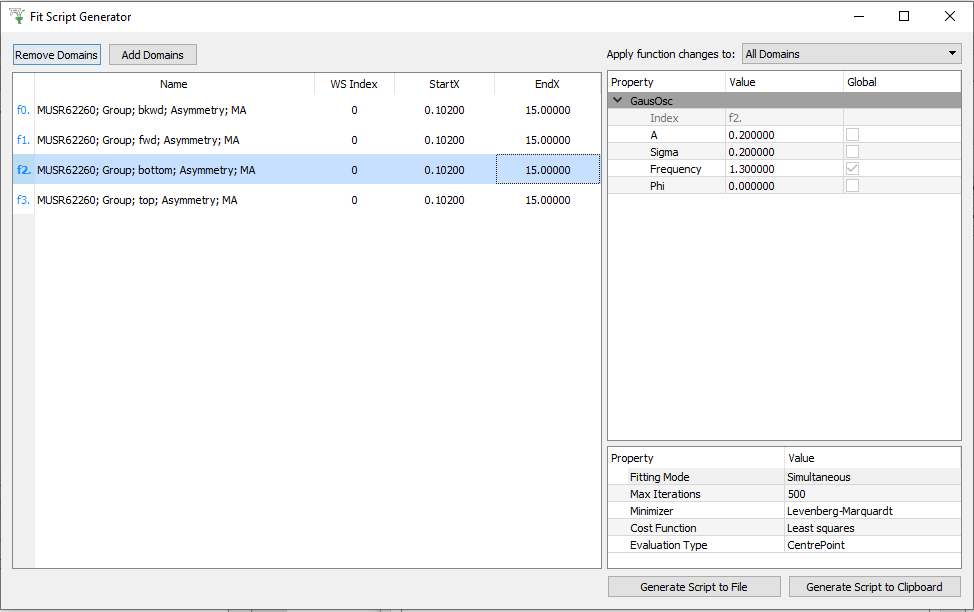Tick the Global checkbox for Phi
The image size is (974, 612).
(x=852, y=186)
